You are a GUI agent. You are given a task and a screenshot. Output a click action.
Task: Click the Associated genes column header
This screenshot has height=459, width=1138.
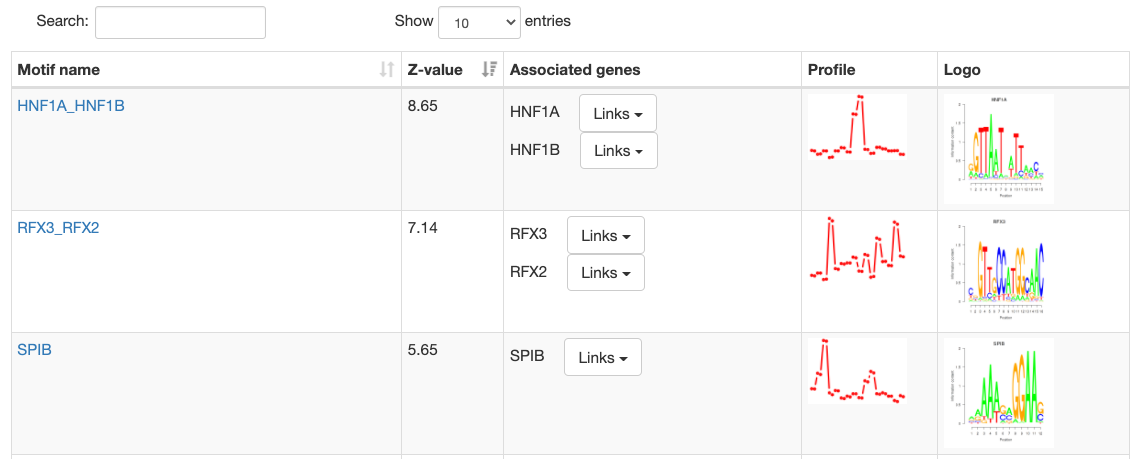point(575,70)
